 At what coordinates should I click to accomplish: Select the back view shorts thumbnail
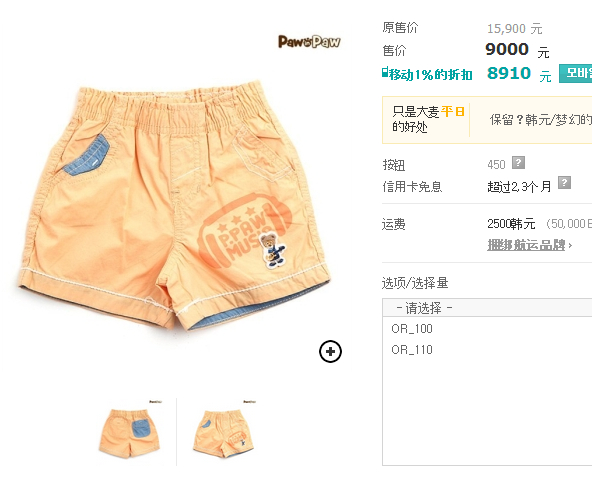[x=130, y=429]
